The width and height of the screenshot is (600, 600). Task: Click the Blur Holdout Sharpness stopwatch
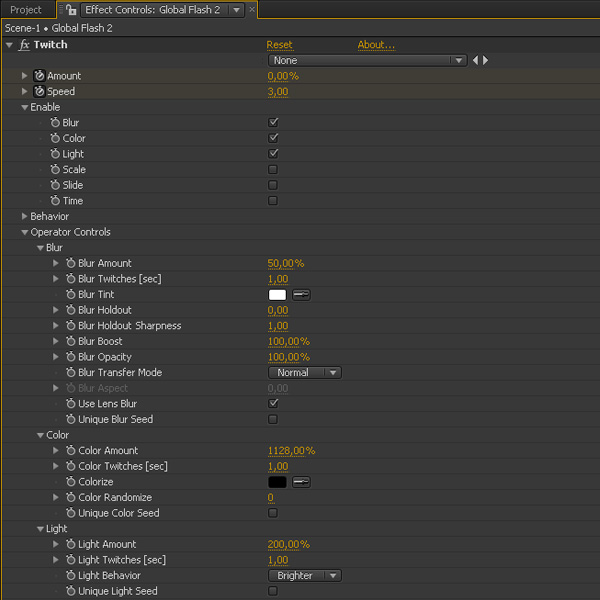70,326
